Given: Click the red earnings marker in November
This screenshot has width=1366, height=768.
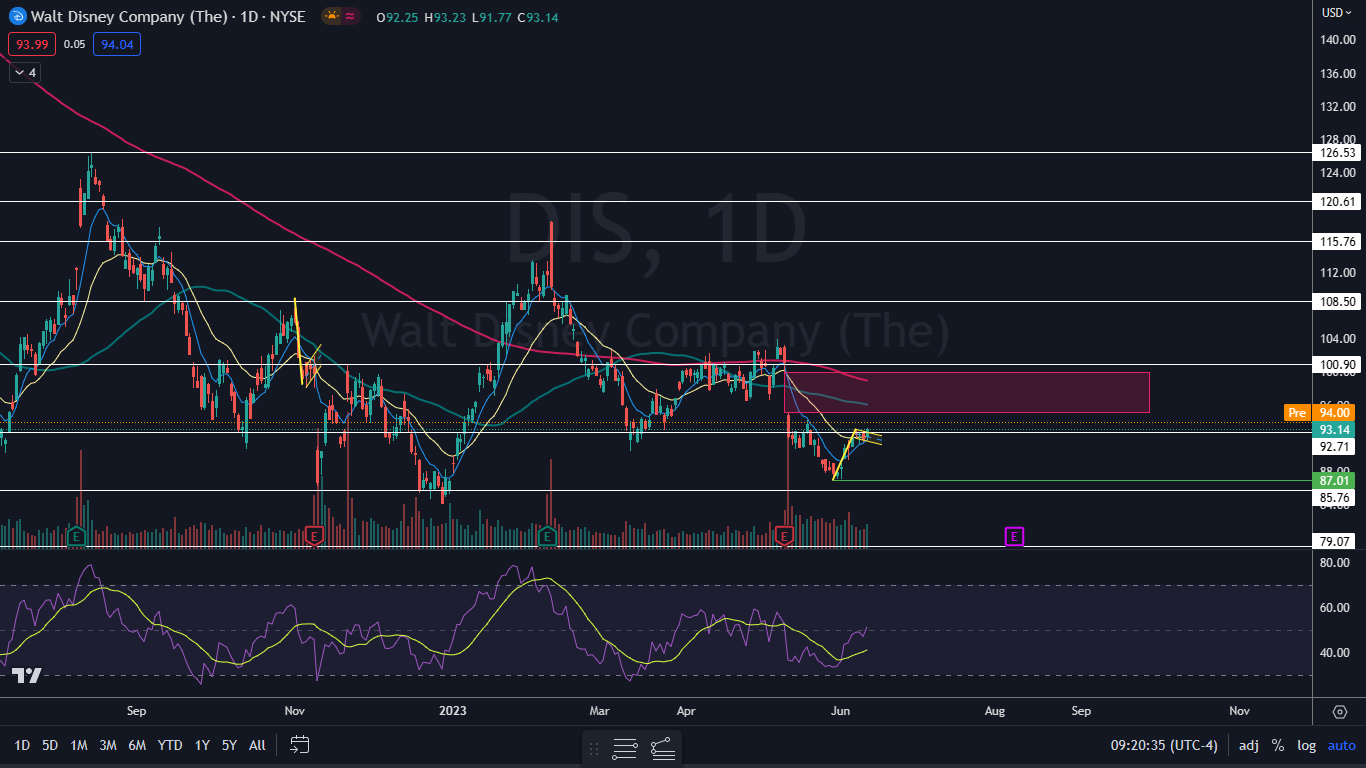Looking at the screenshot, I should [314, 537].
